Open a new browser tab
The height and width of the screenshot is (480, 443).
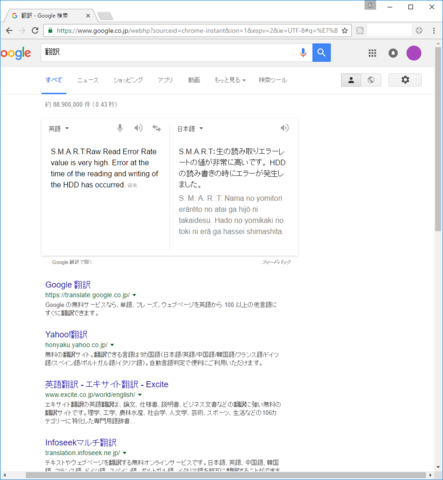coord(105,16)
